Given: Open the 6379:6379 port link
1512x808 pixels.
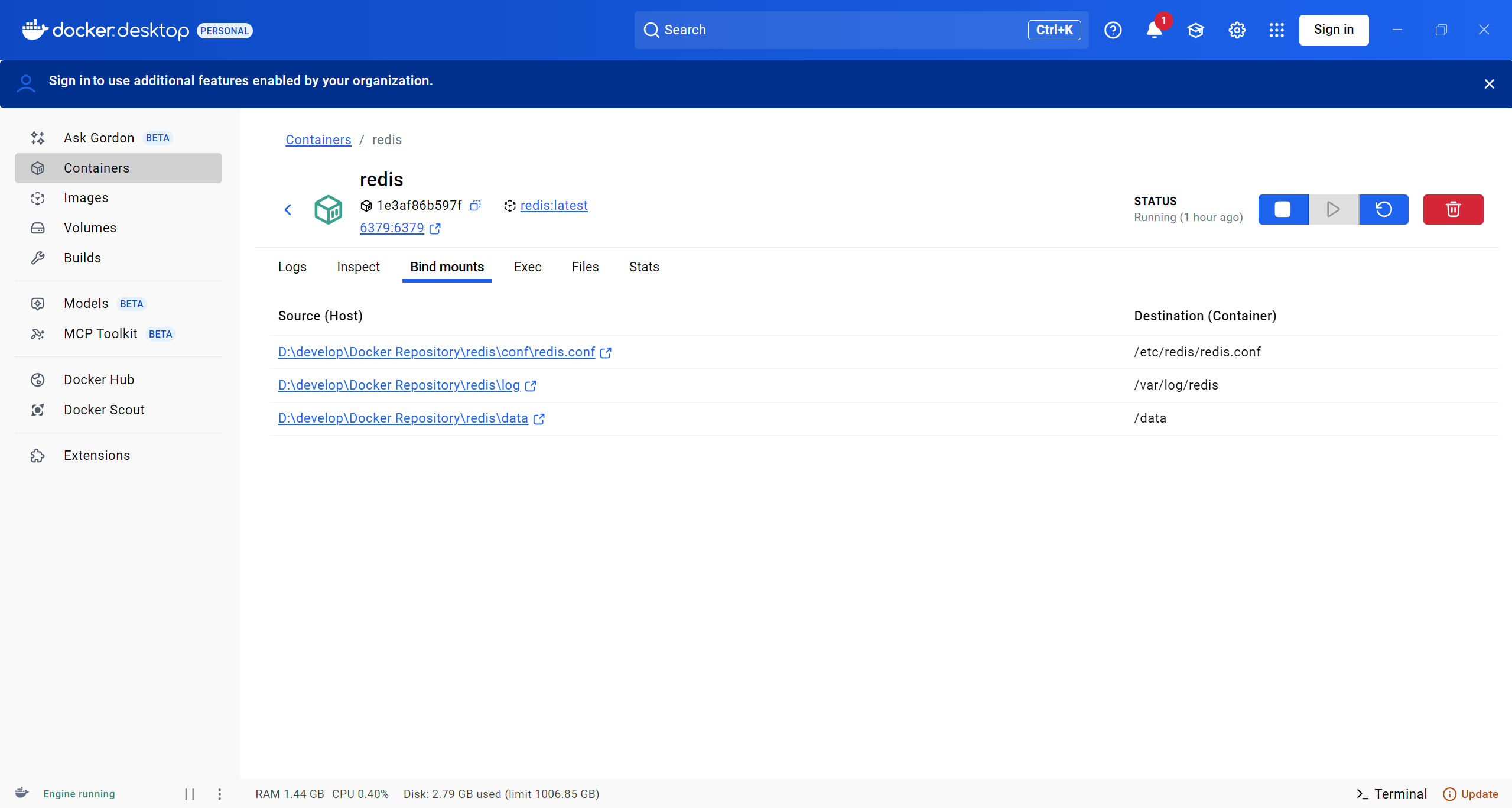Looking at the screenshot, I should click(392, 228).
